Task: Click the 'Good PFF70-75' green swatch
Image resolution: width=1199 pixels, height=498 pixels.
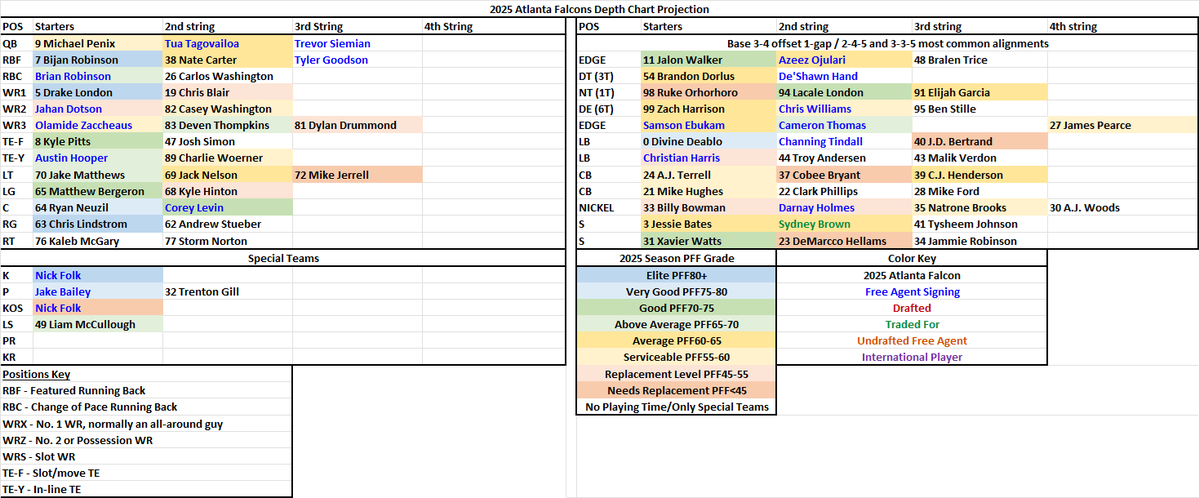Action: click(676, 308)
